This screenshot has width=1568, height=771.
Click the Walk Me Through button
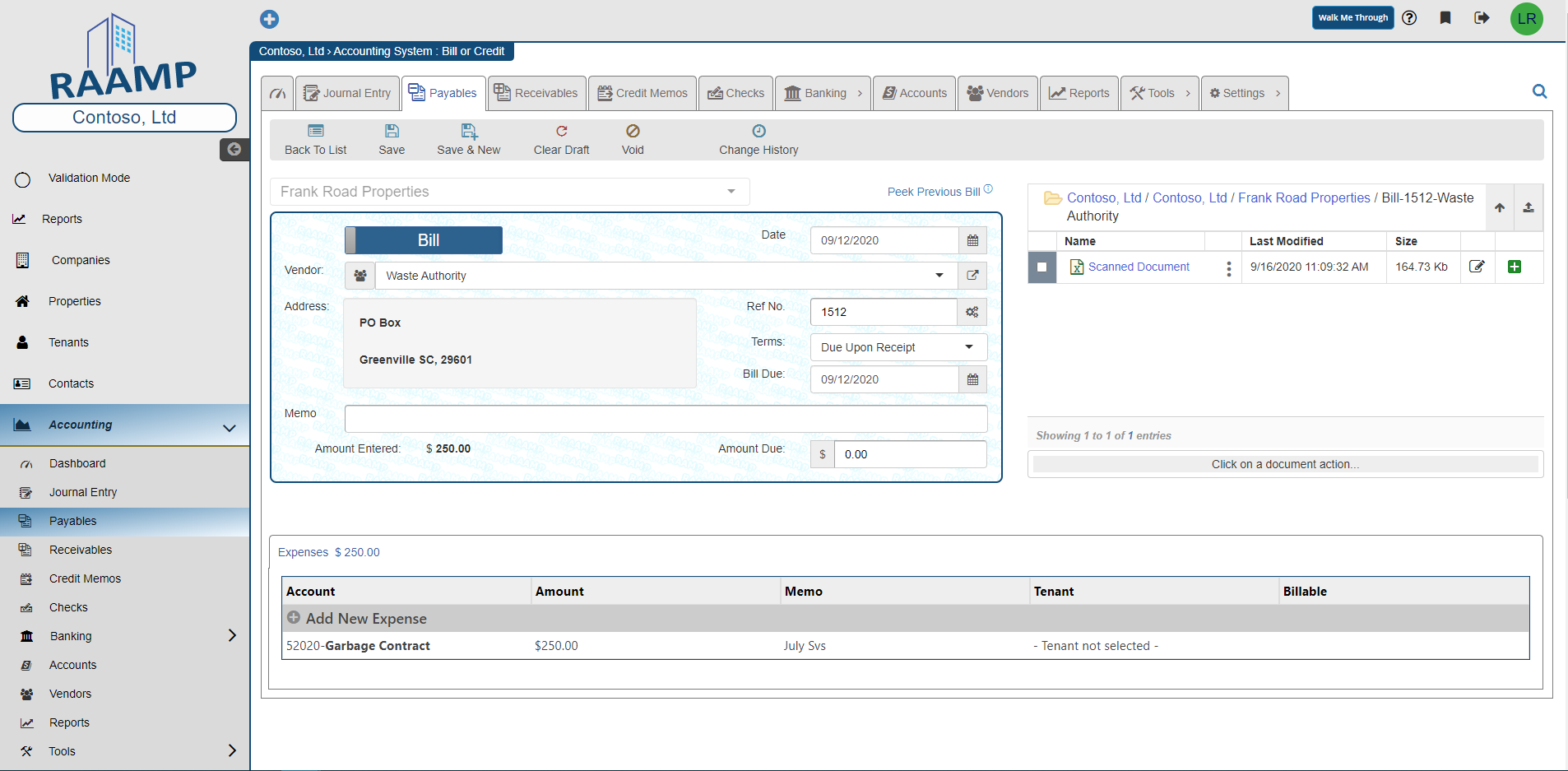pyautogui.click(x=1352, y=18)
